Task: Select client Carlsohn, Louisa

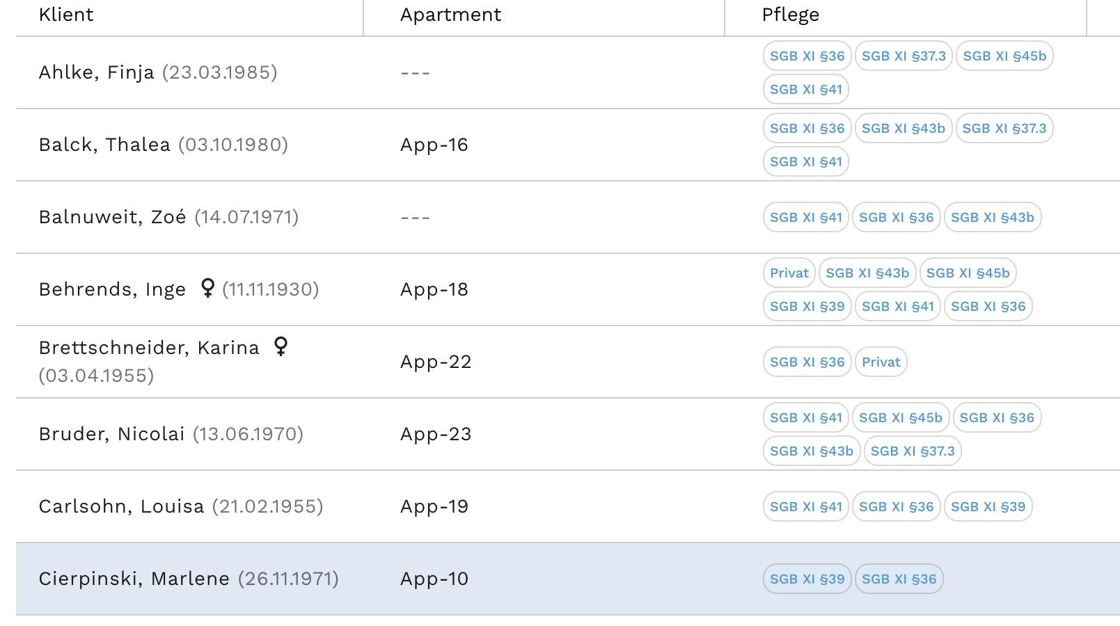Action: click(x=121, y=506)
